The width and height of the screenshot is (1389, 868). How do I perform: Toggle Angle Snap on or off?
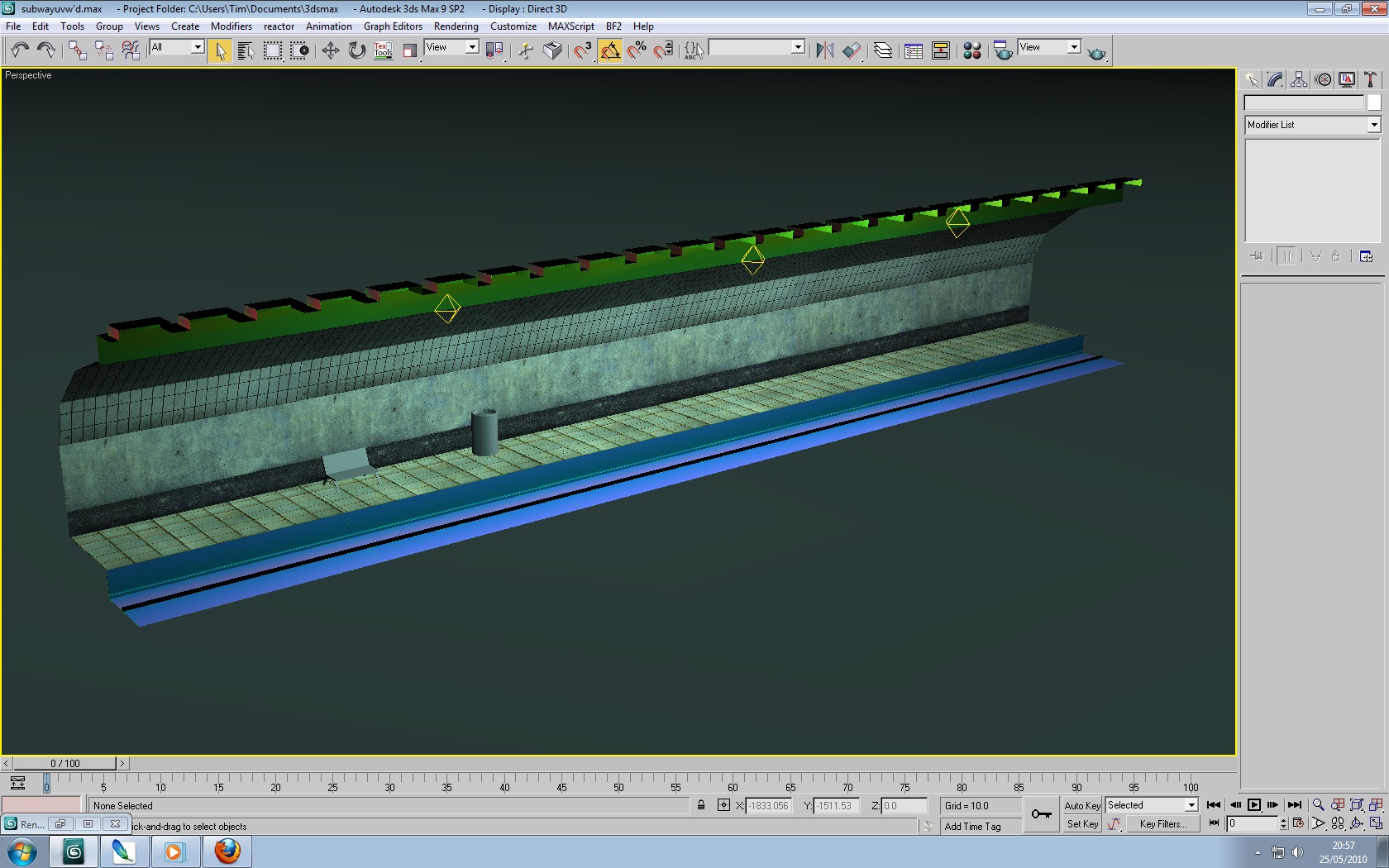pos(610,50)
